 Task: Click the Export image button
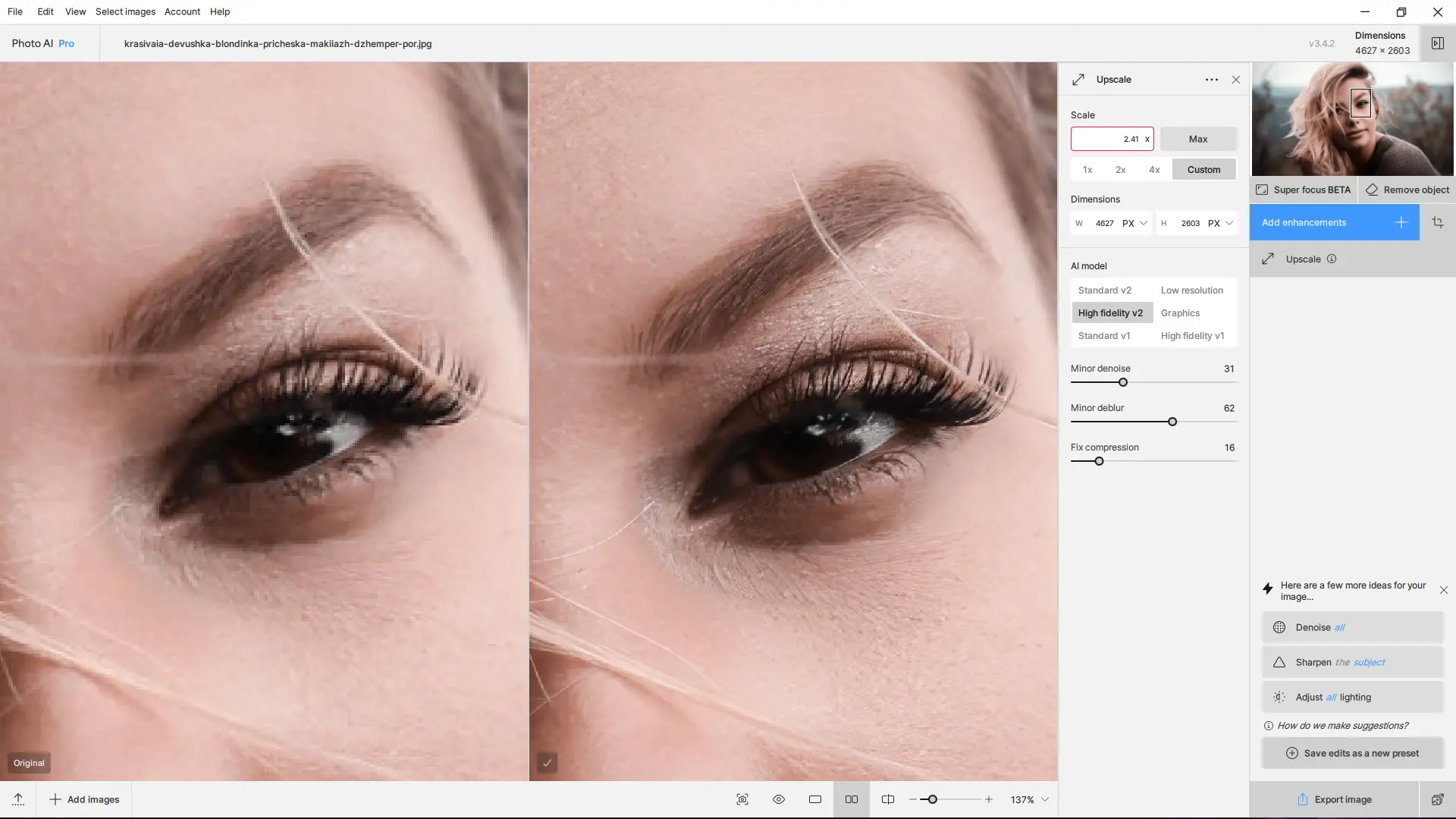(x=1334, y=799)
